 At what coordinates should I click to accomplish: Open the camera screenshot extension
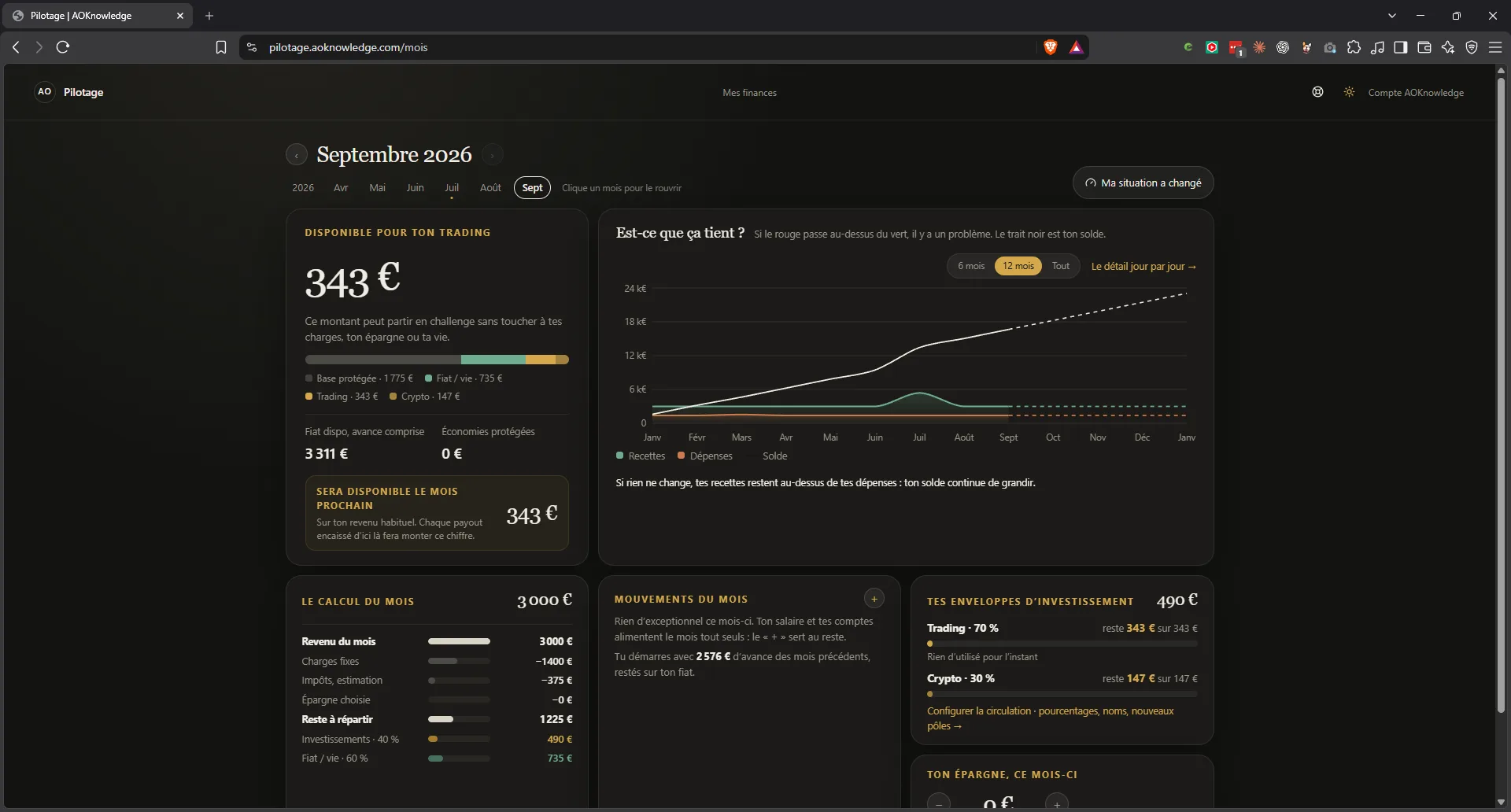(x=1330, y=47)
